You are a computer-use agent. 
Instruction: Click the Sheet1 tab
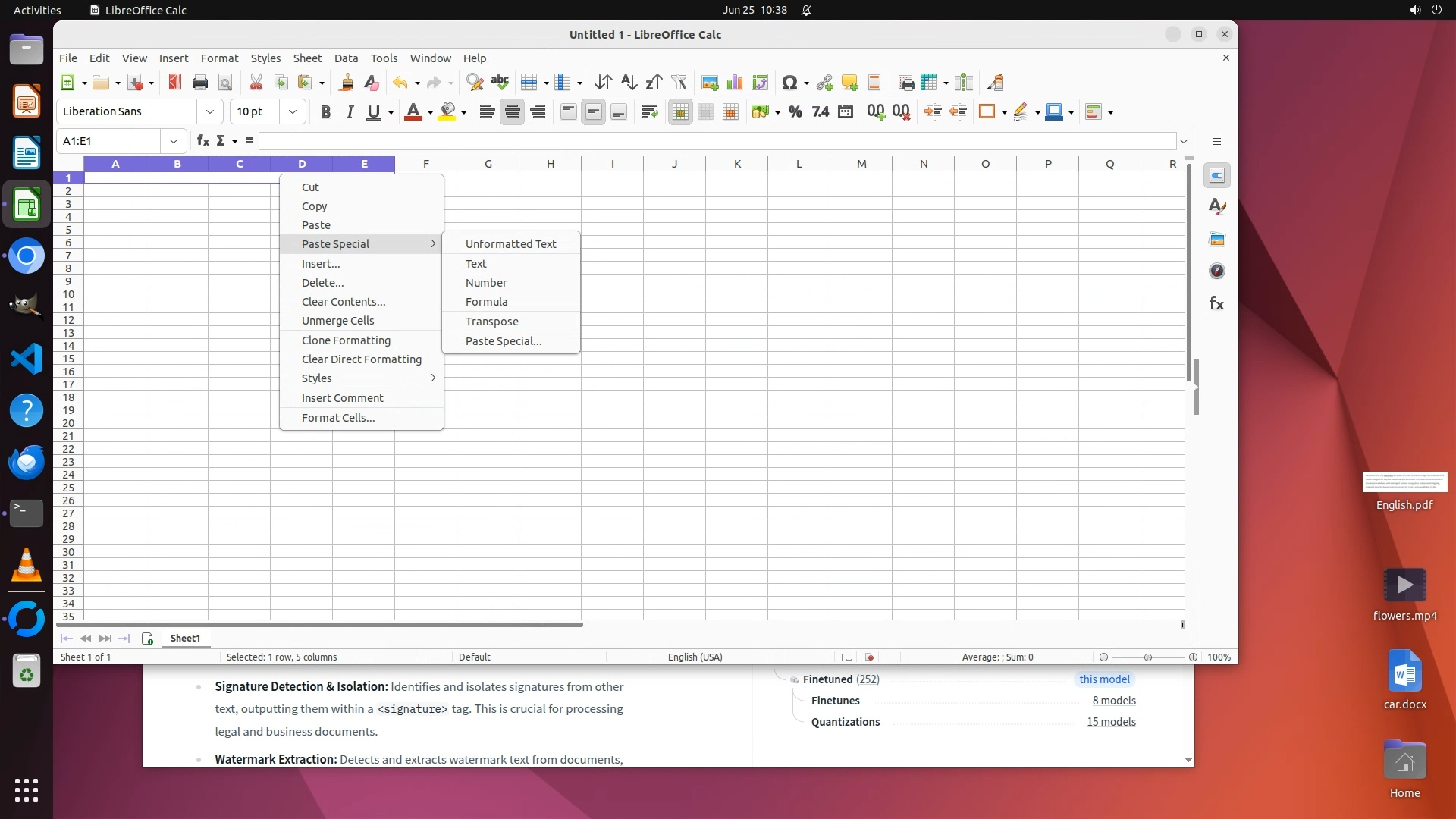185,639
